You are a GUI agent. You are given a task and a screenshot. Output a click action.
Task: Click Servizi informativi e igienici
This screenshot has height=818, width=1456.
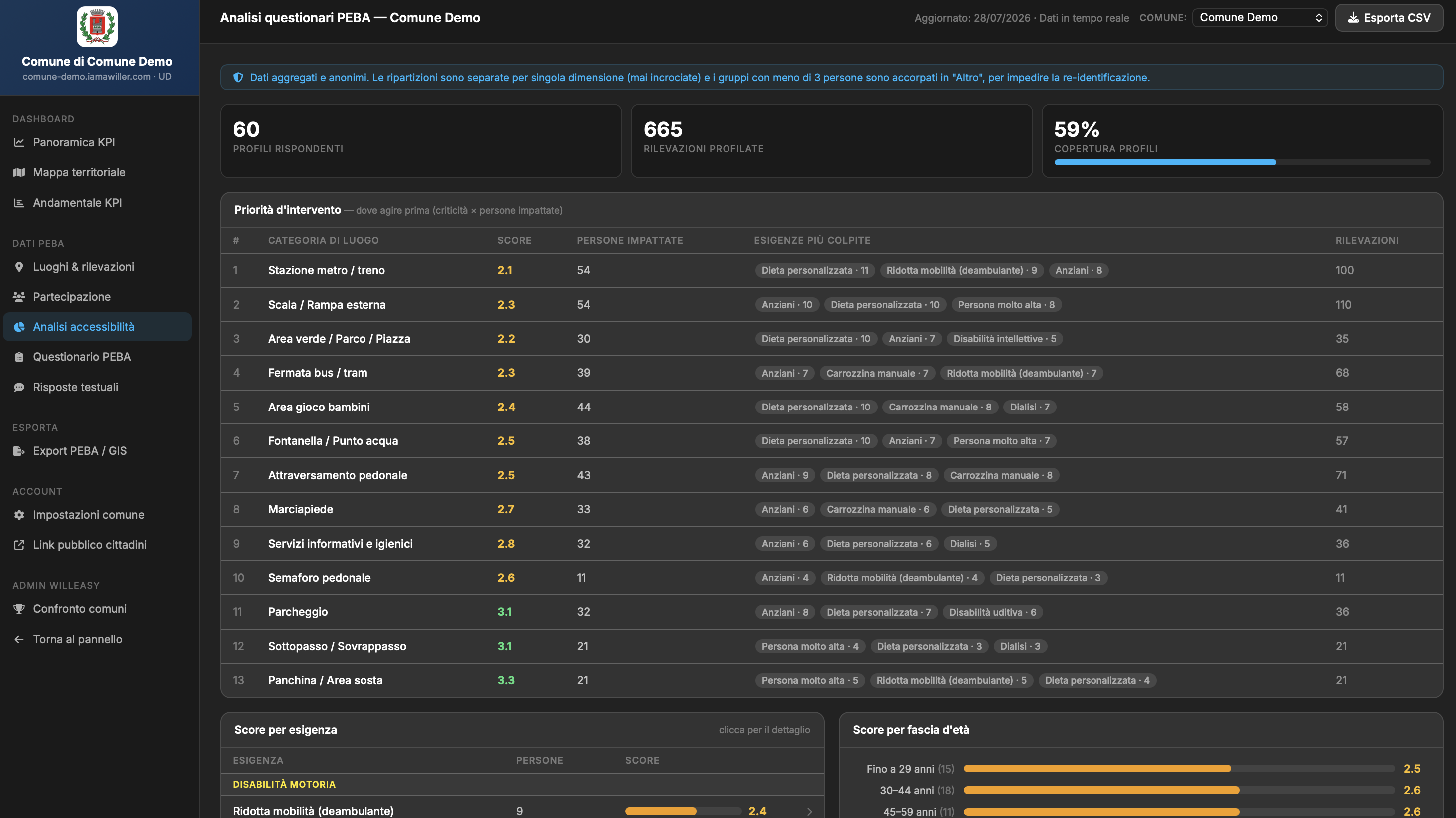pyautogui.click(x=340, y=544)
